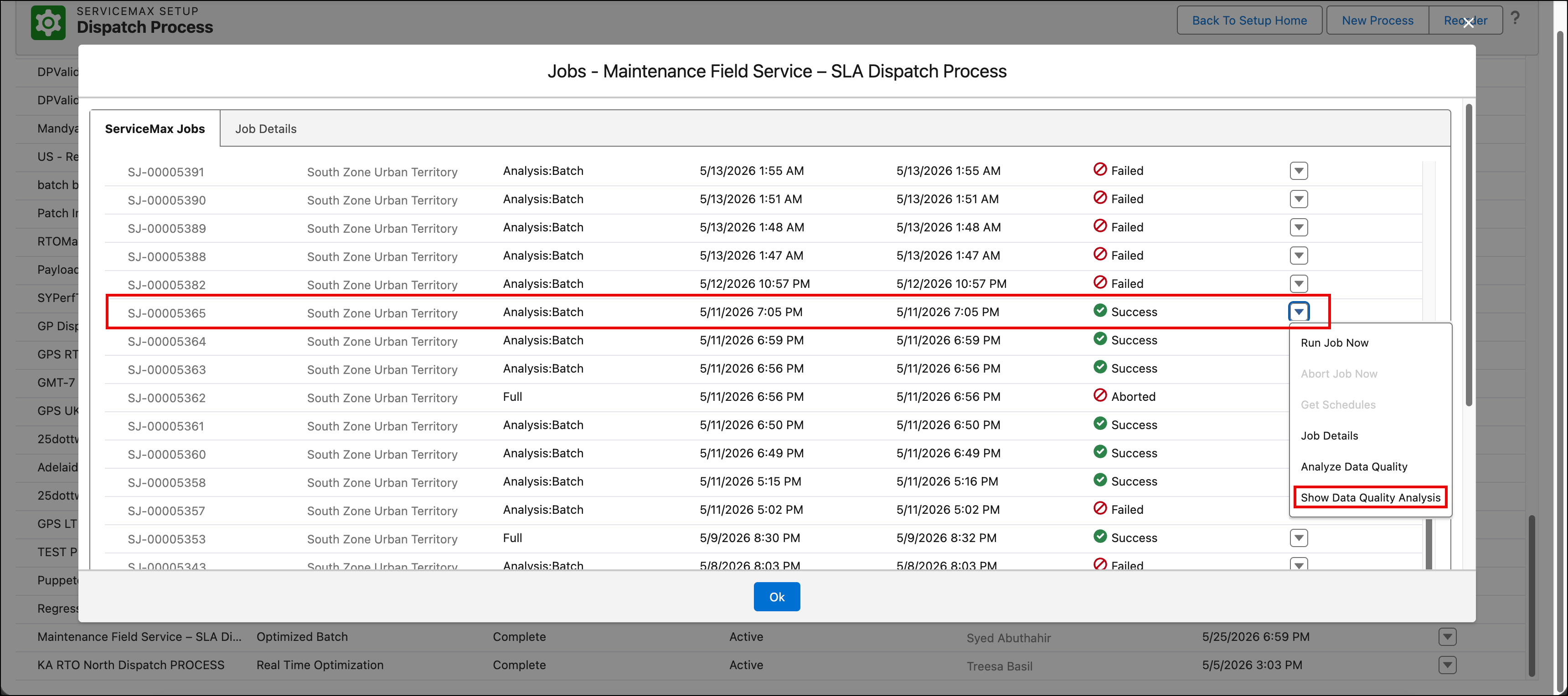
Task: Open action dropdown for job SJ-00005391
Action: click(1298, 171)
